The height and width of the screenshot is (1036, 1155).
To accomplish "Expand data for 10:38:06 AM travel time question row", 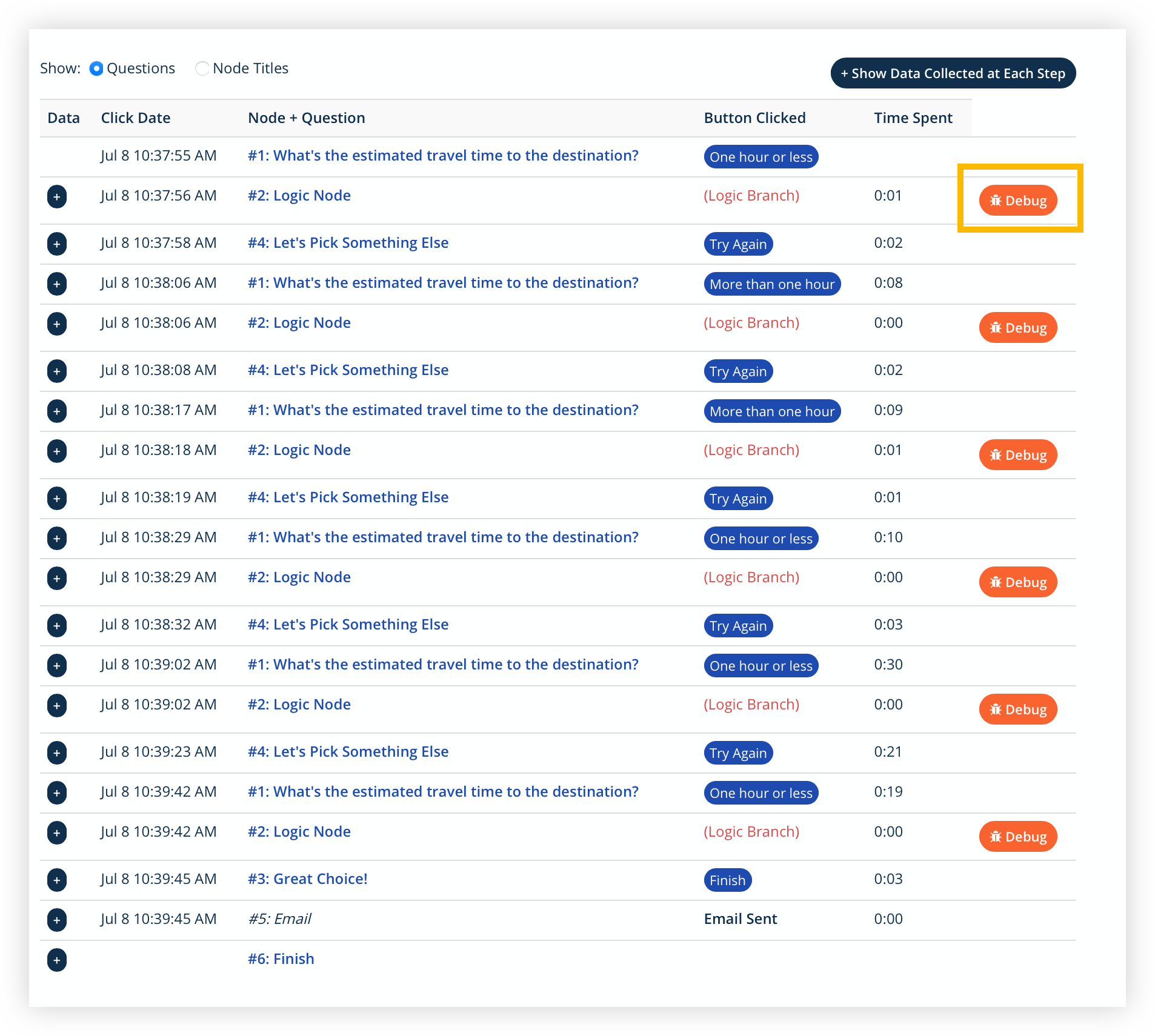I will click(x=57, y=284).
